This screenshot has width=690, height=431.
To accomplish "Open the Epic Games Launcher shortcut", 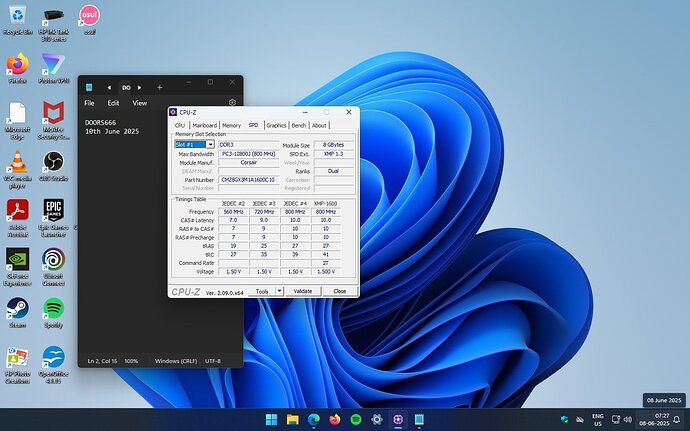I will click(54, 218).
